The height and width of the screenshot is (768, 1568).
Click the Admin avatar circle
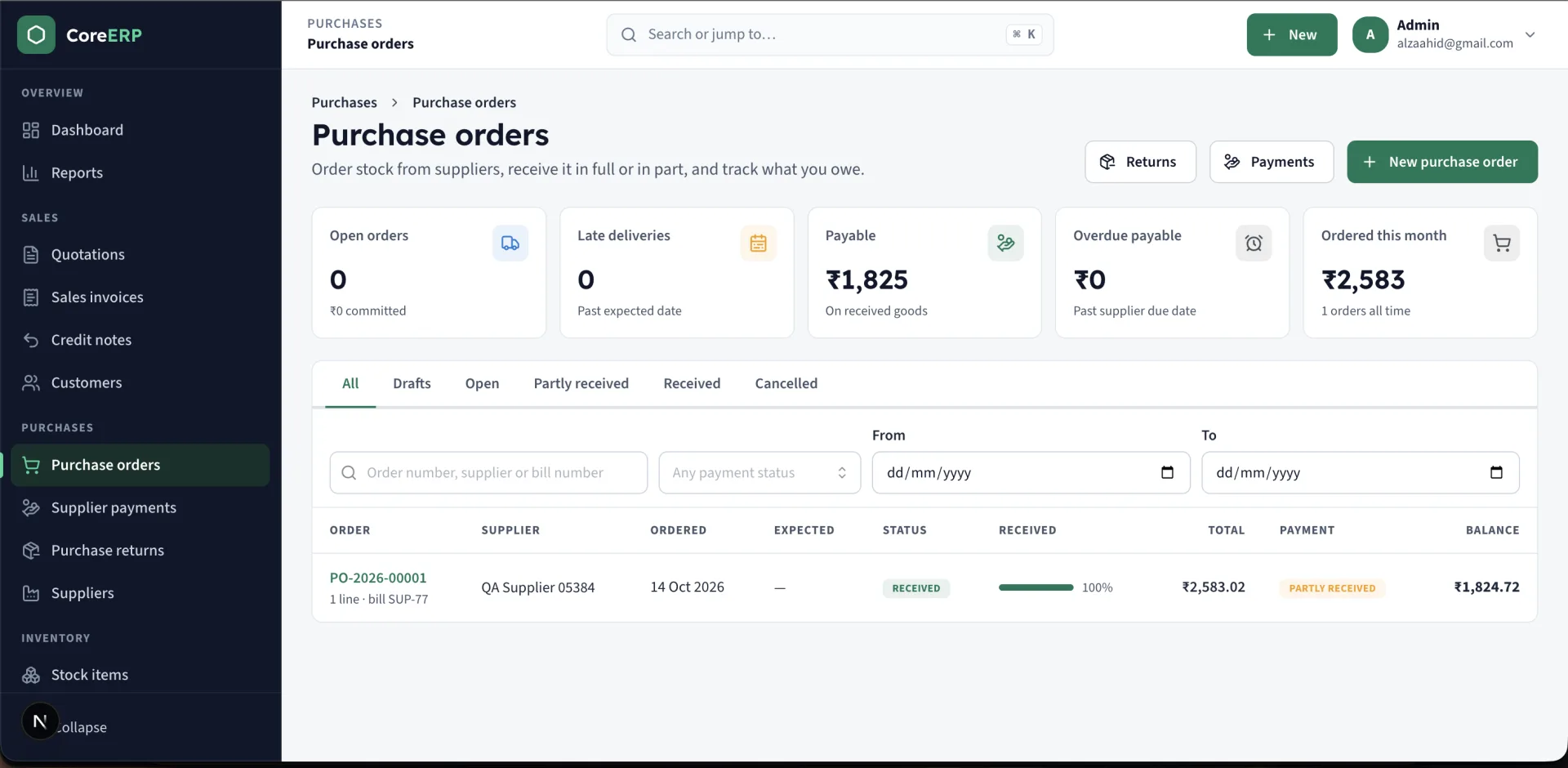click(x=1370, y=34)
